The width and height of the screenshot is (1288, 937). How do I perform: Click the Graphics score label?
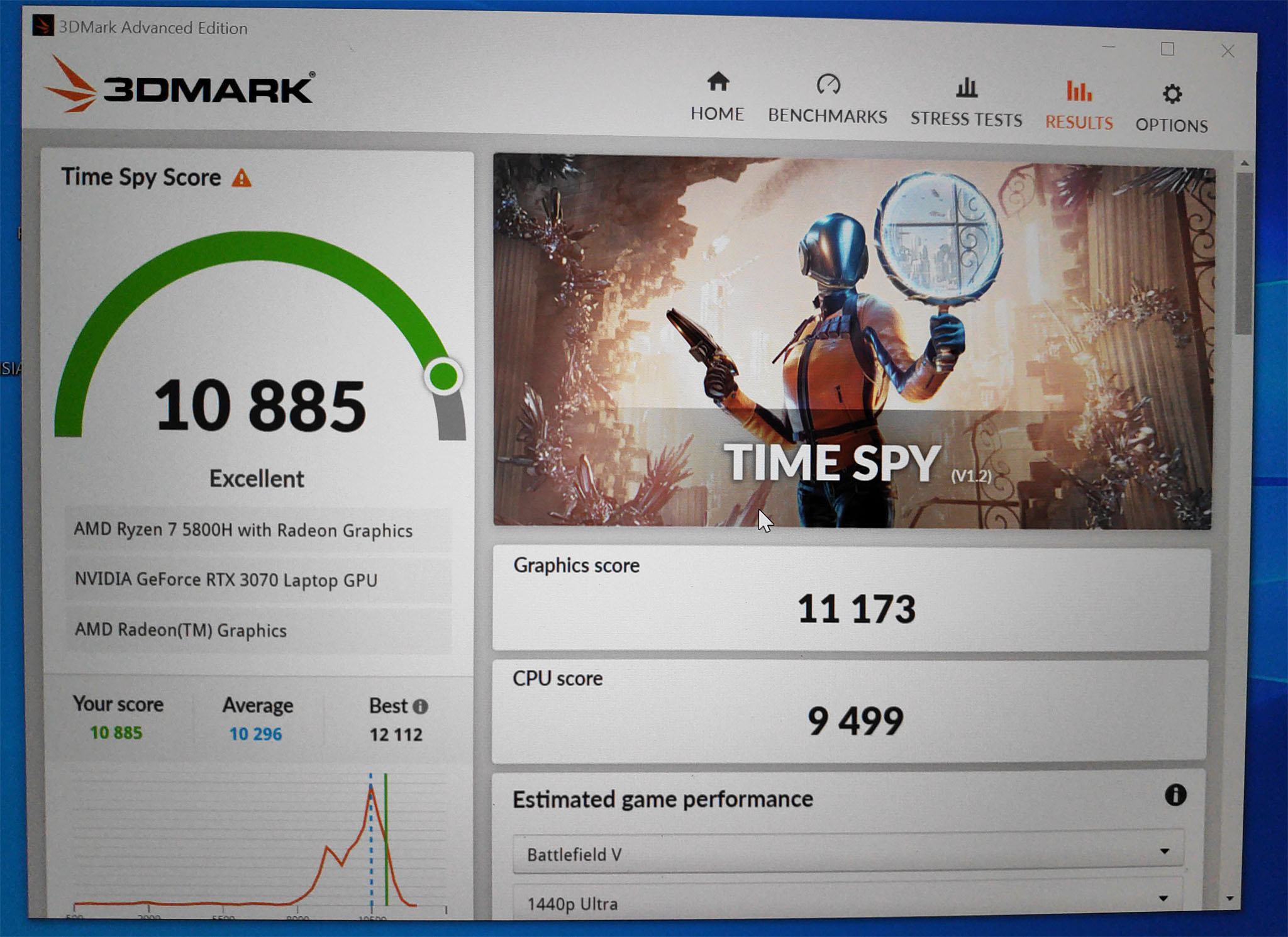tap(576, 565)
